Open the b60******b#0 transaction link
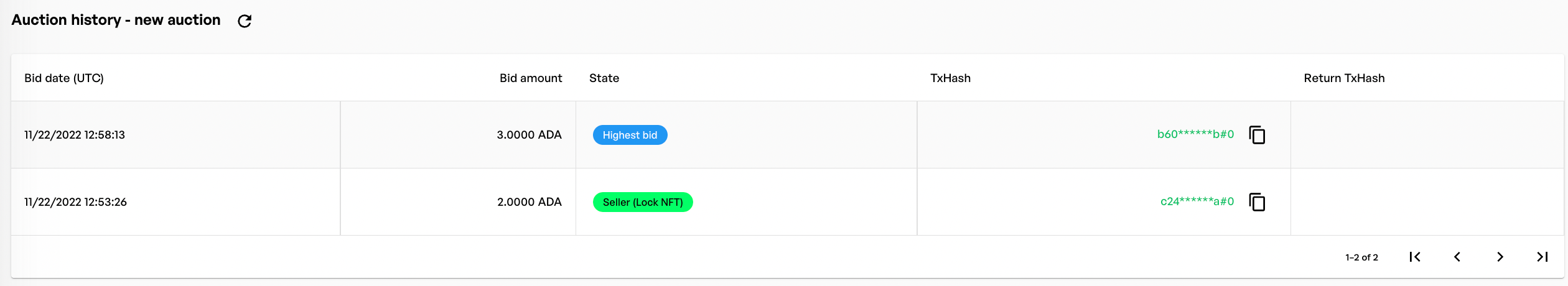The image size is (1568, 286). pyautogui.click(x=1195, y=134)
